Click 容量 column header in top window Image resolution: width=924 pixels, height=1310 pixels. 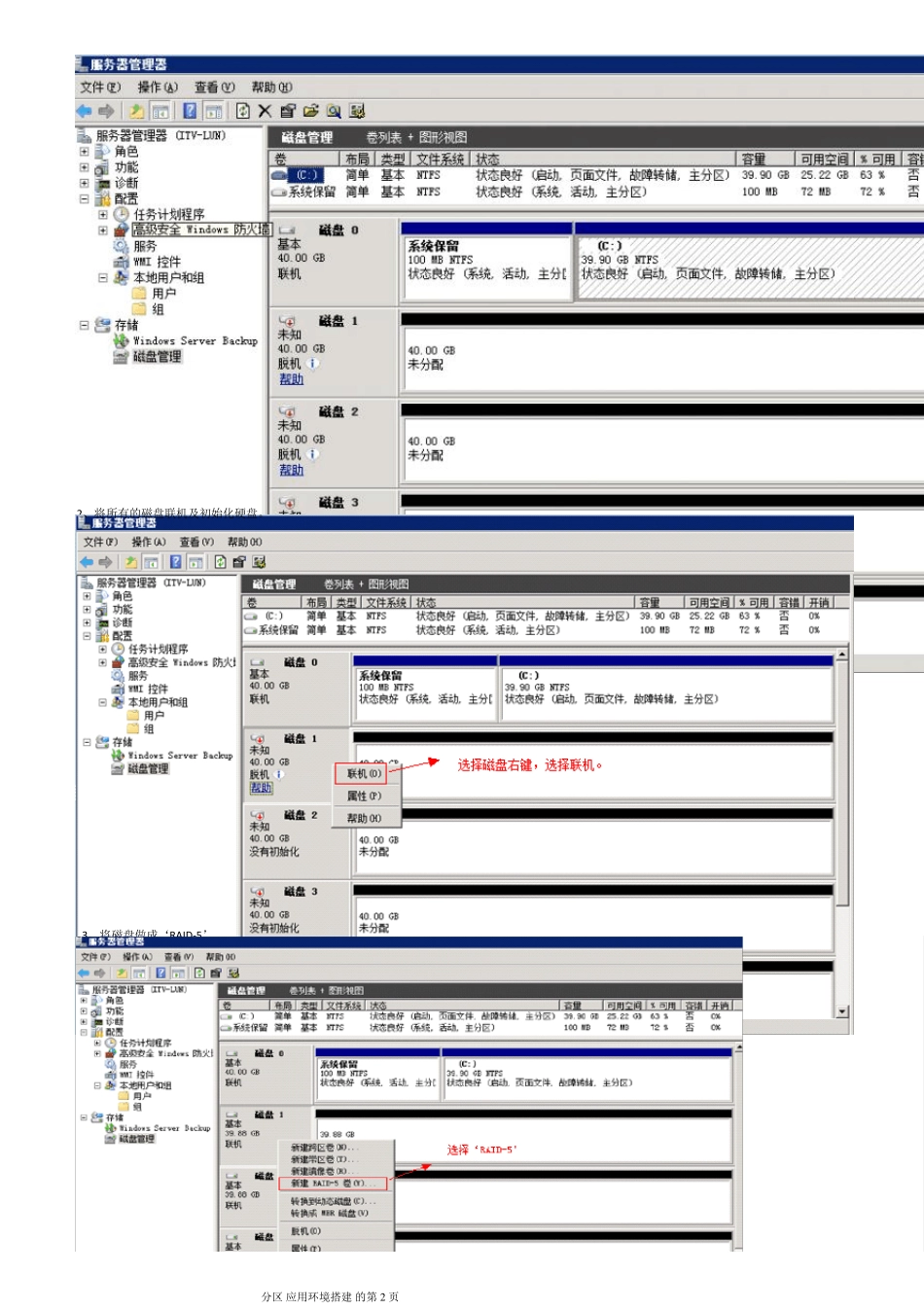point(766,159)
